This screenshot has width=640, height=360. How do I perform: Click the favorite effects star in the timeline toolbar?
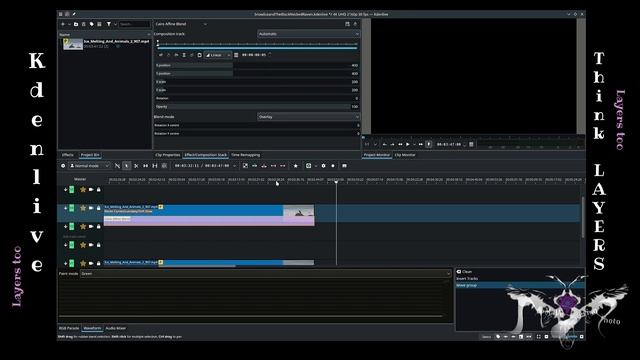pos(296,166)
